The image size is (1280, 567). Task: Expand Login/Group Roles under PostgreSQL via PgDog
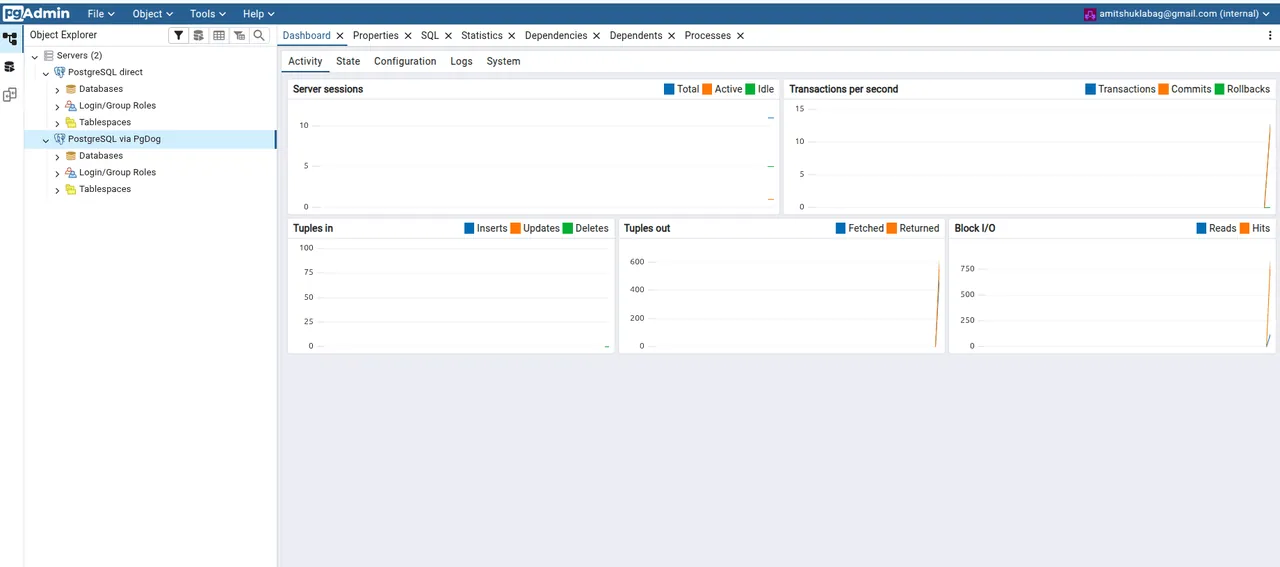click(57, 173)
